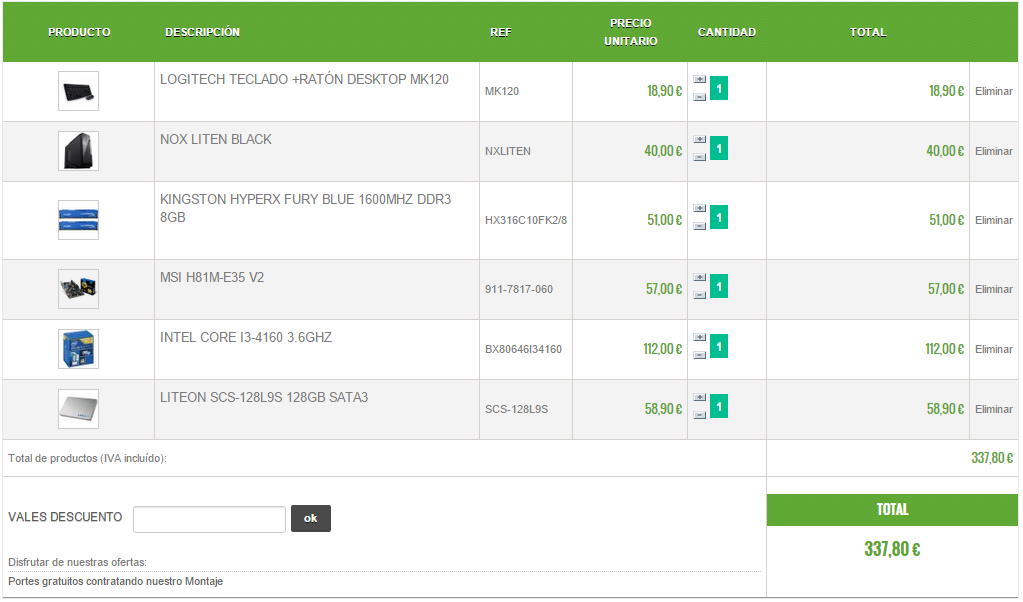Click 'Total de productos (IVA incluído)' label
The width and height of the screenshot is (1023, 602).
click(x=87, y=459)
